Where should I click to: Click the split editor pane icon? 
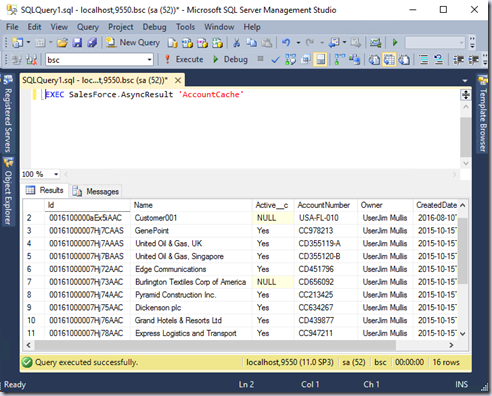click(x=466, y=95)
